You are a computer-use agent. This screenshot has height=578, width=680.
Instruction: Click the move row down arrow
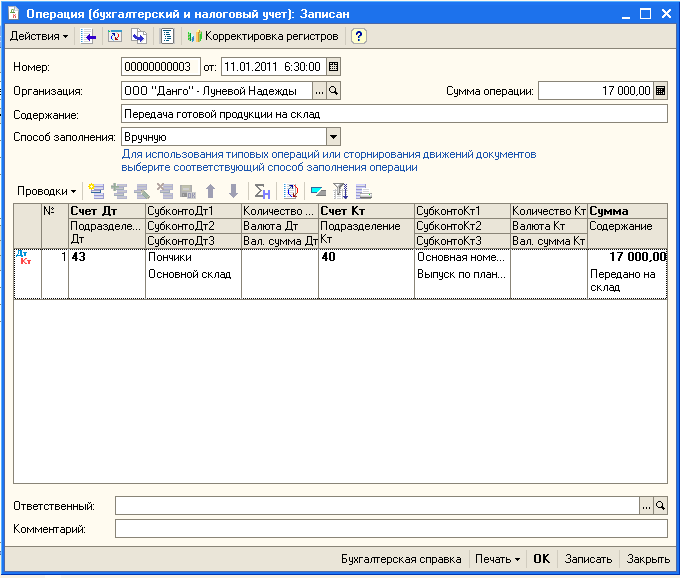233,191
